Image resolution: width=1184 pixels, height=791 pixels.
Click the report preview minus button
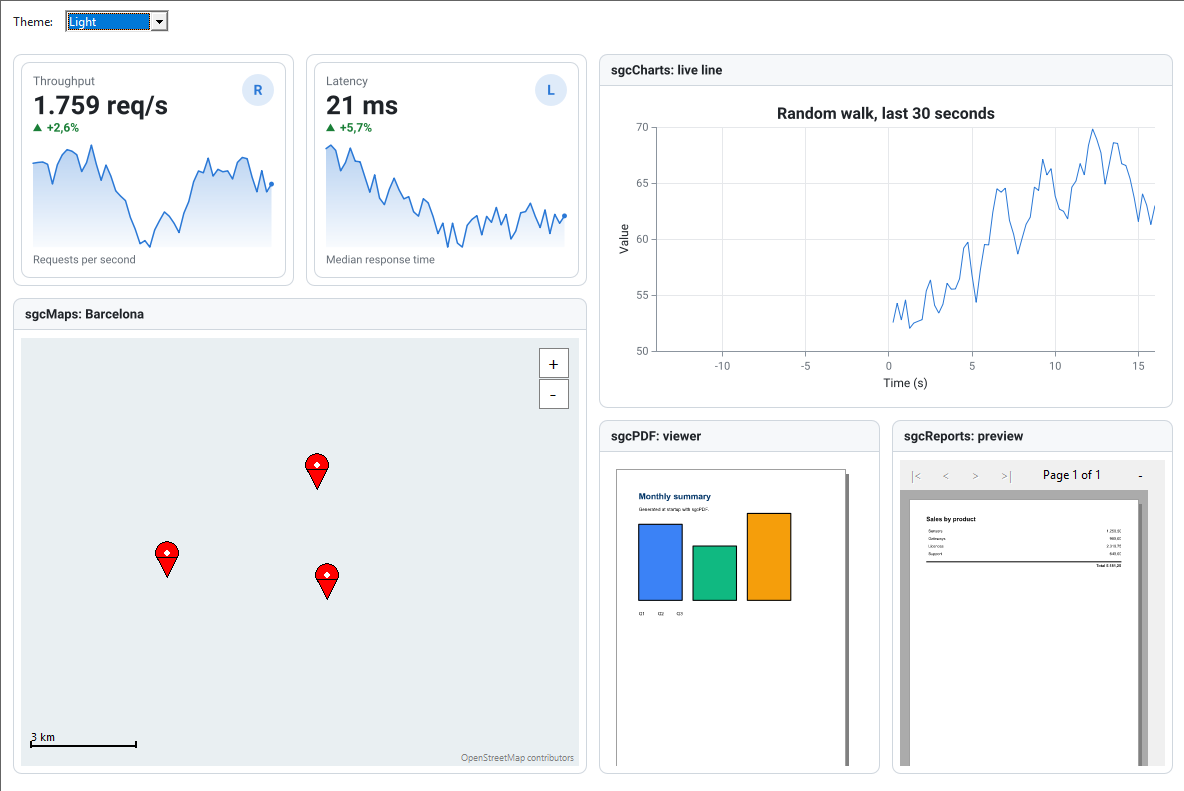1140,476
